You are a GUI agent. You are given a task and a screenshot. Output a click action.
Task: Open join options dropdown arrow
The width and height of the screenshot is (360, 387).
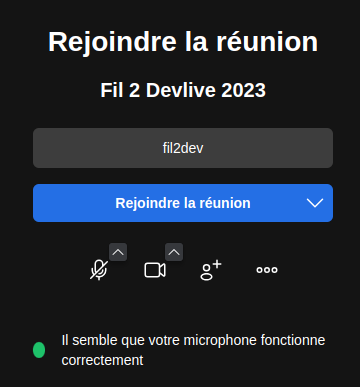315,203
